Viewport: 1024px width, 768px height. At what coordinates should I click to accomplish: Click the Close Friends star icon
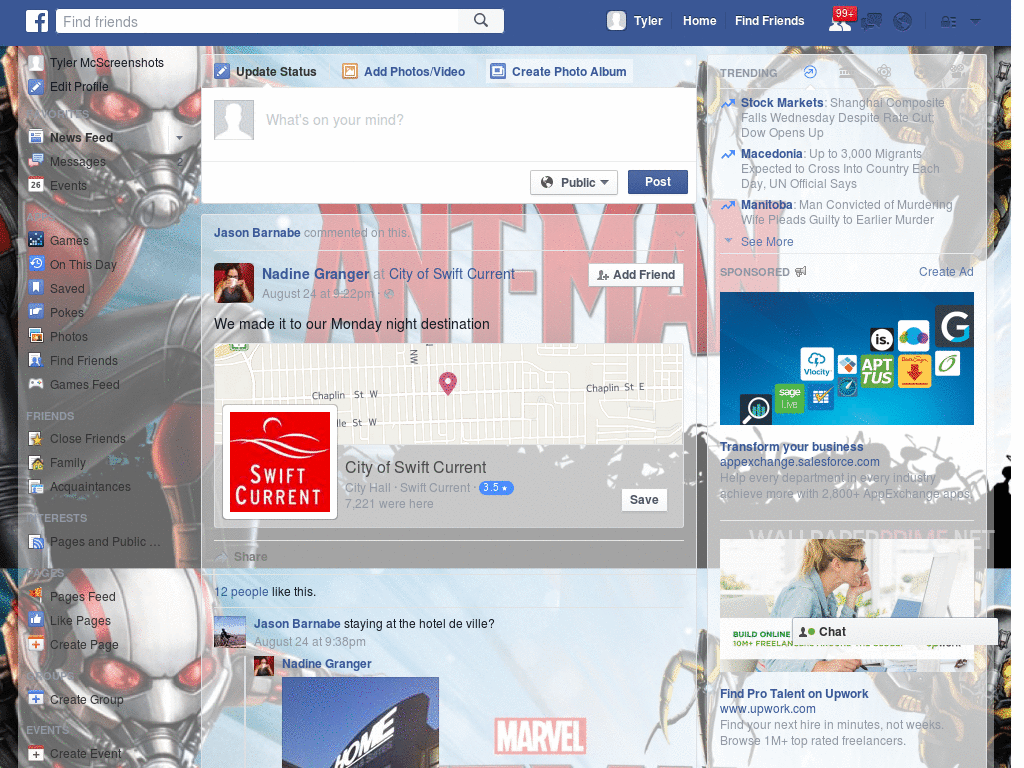point(36,438)
